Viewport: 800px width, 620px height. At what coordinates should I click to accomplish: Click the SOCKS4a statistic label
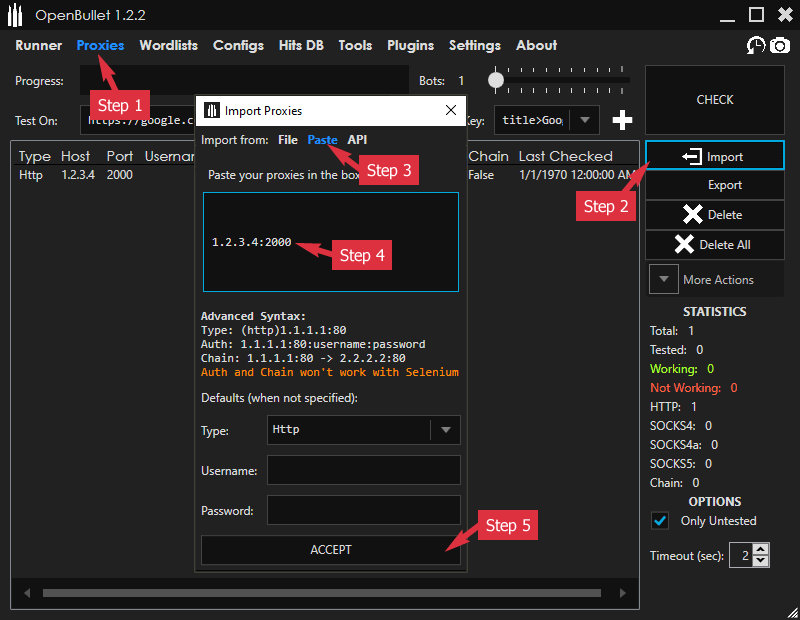click(676, 445)
